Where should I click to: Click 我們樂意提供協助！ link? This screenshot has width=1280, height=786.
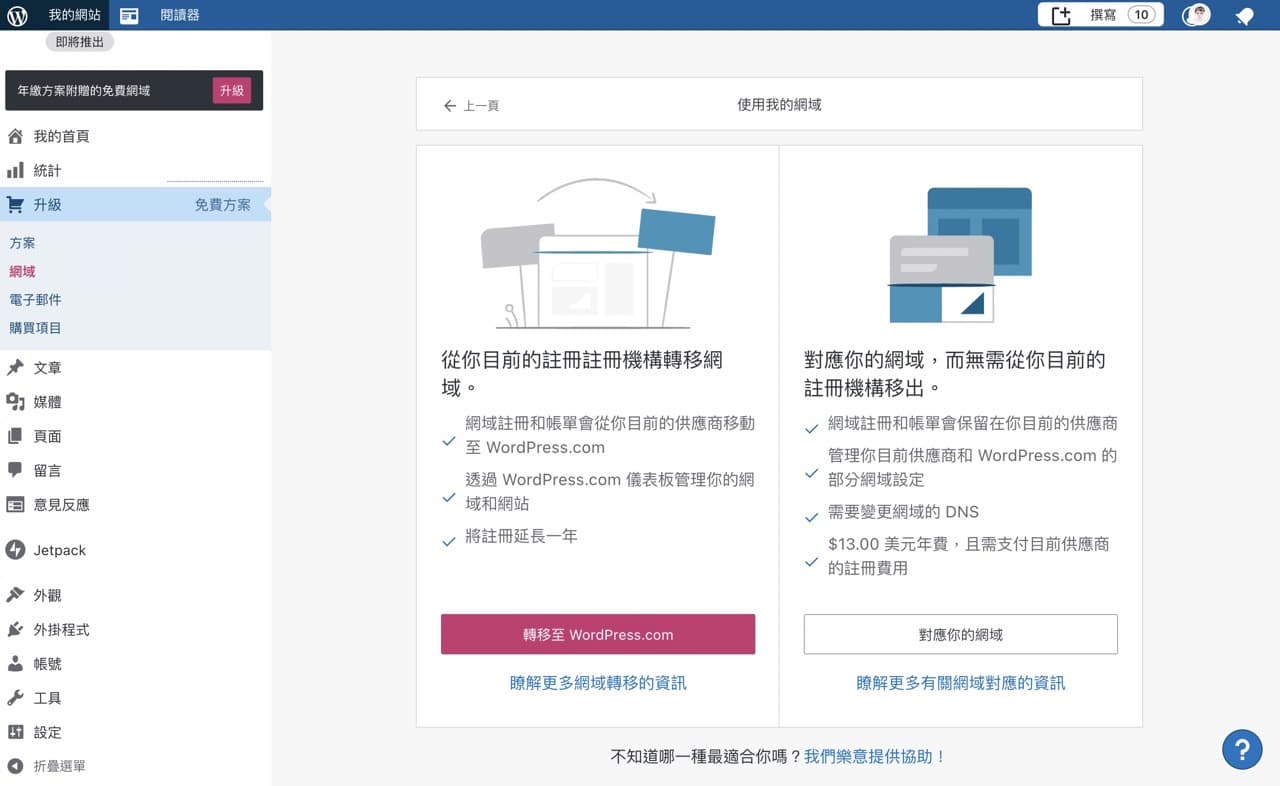875,757
